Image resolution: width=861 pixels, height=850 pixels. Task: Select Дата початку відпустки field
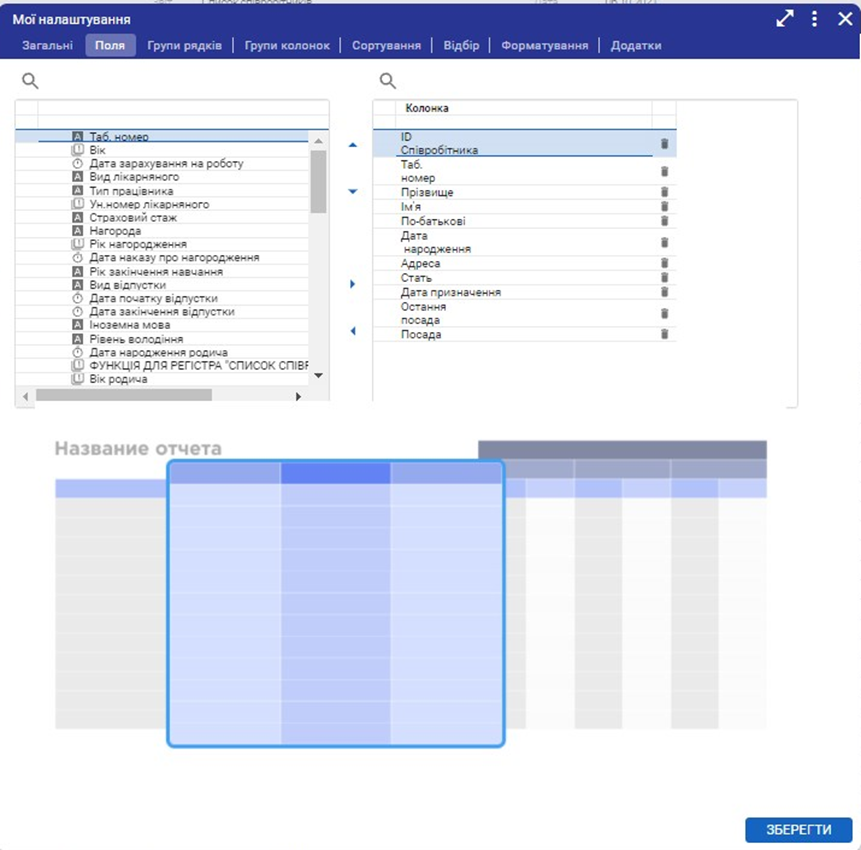point(153,298)
